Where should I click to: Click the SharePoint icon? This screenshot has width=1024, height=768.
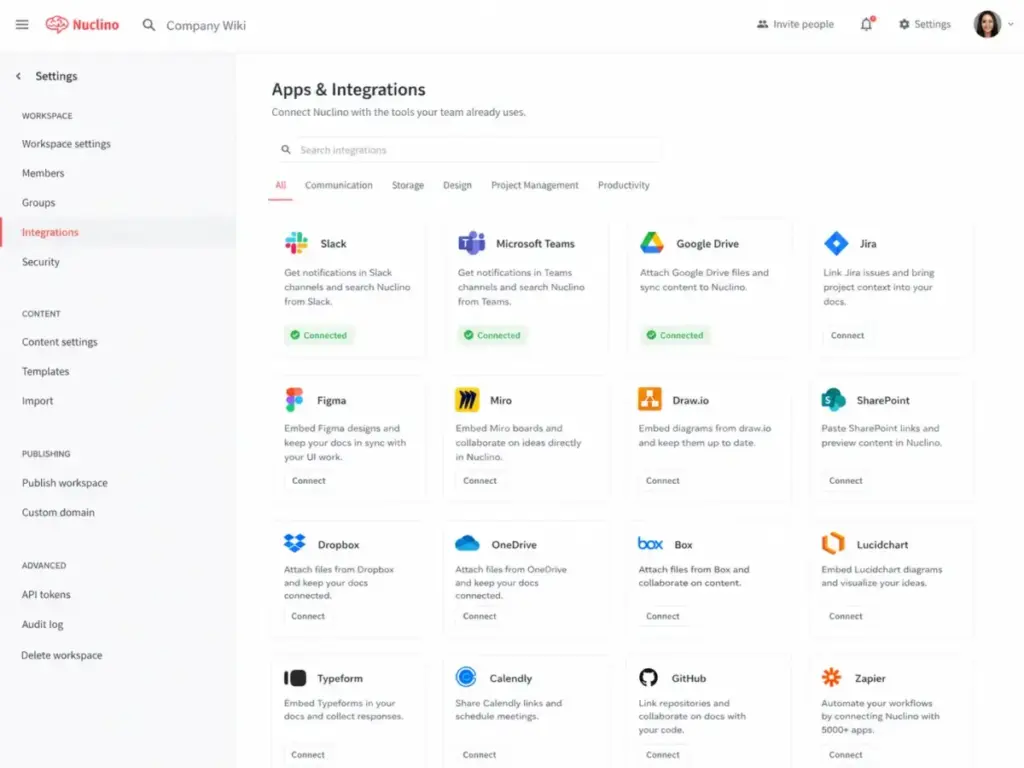coord(833,400)
